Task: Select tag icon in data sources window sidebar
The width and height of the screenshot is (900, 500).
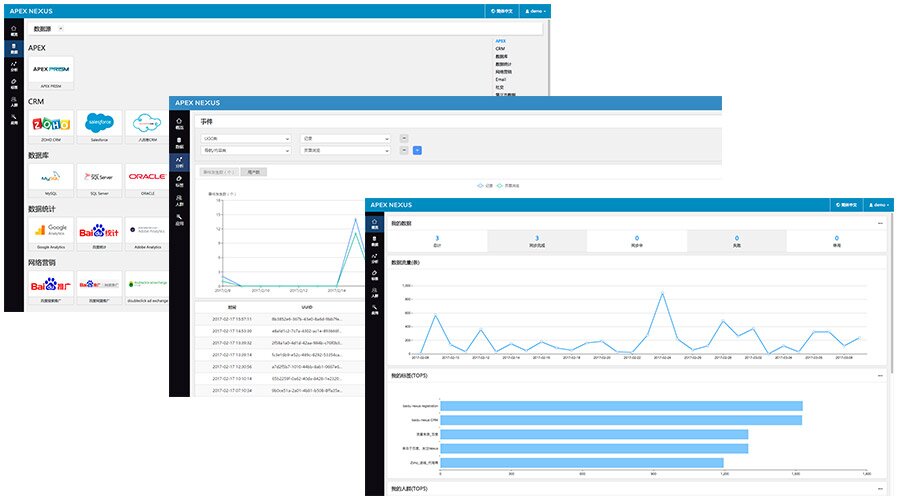Action: [14, 84]
